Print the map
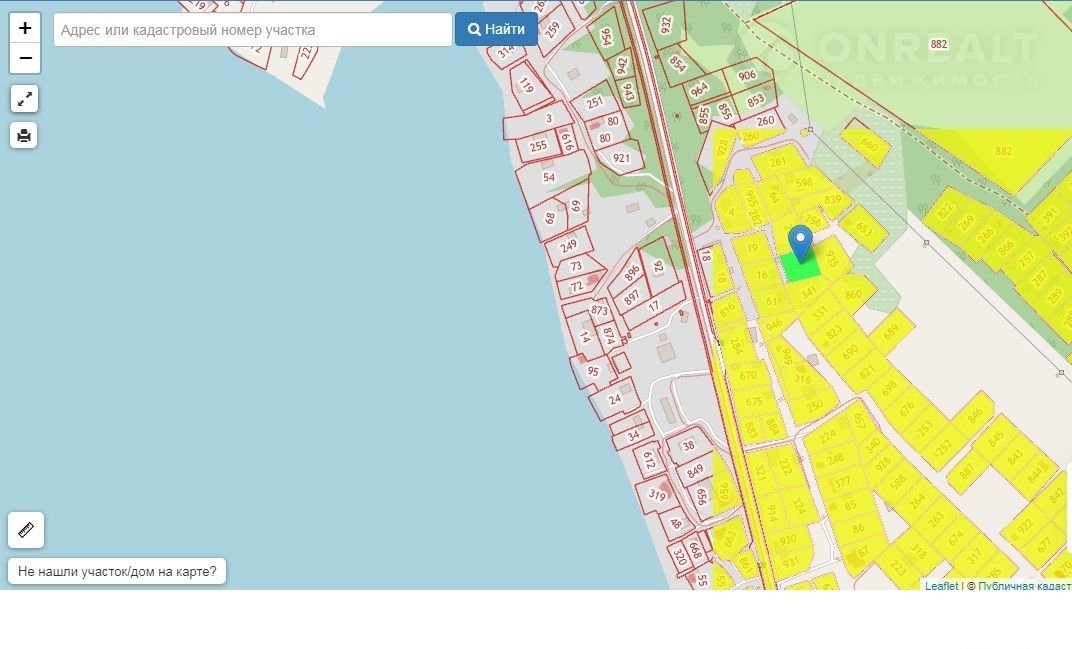This screenshot has height=649, width=1072. tap(24, 135)
